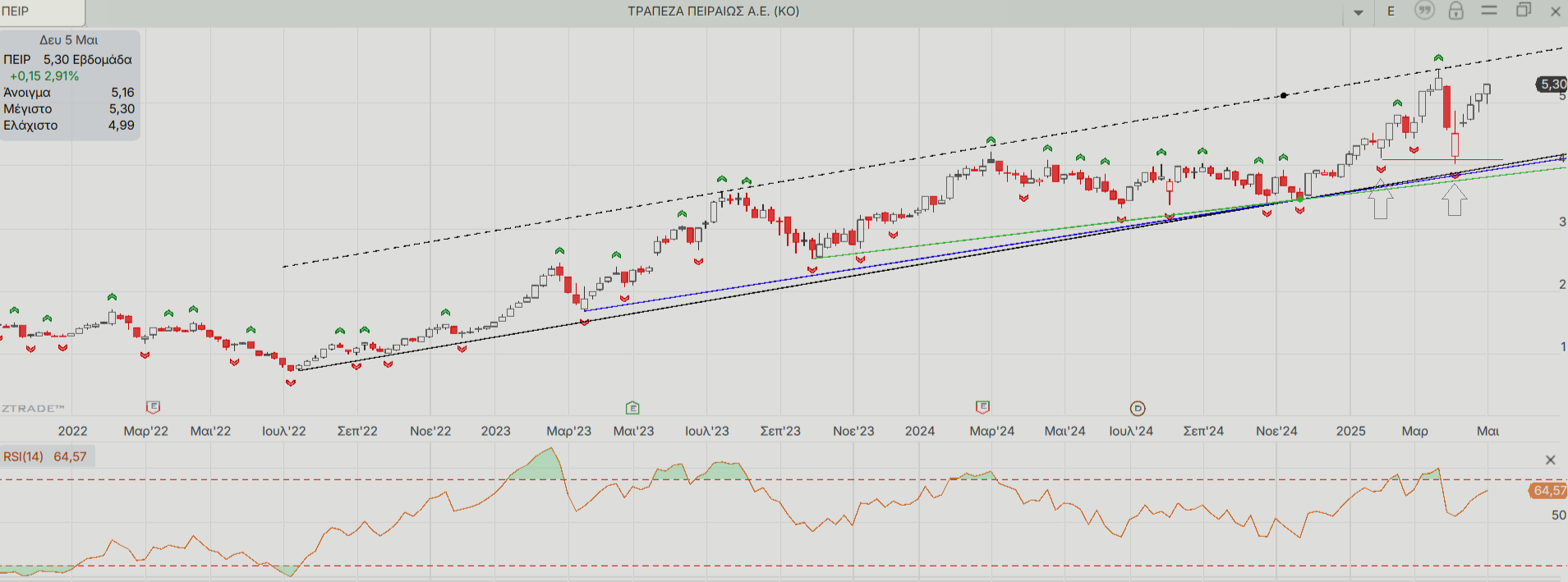Click the green event marker near Μαι'23
Image resolution: width=1568 pixels, height=582 pixels.
coord(632,408)
